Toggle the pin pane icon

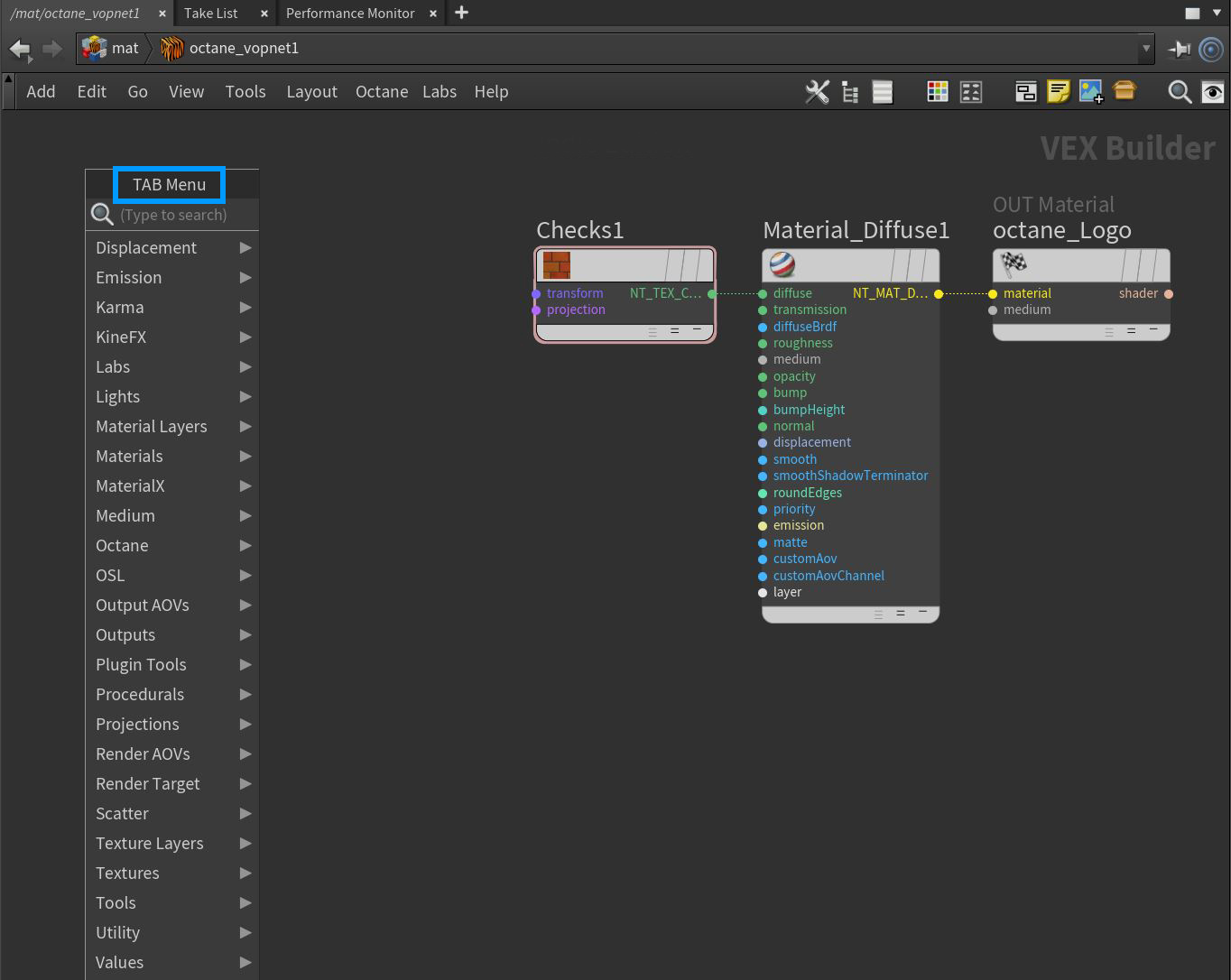[1179, 49]
